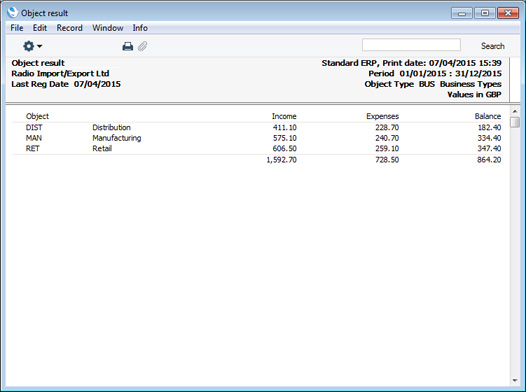The image size is (526, 392).
Task: Click the vertical scrollbar thumb
Action: tap(515, 122)
